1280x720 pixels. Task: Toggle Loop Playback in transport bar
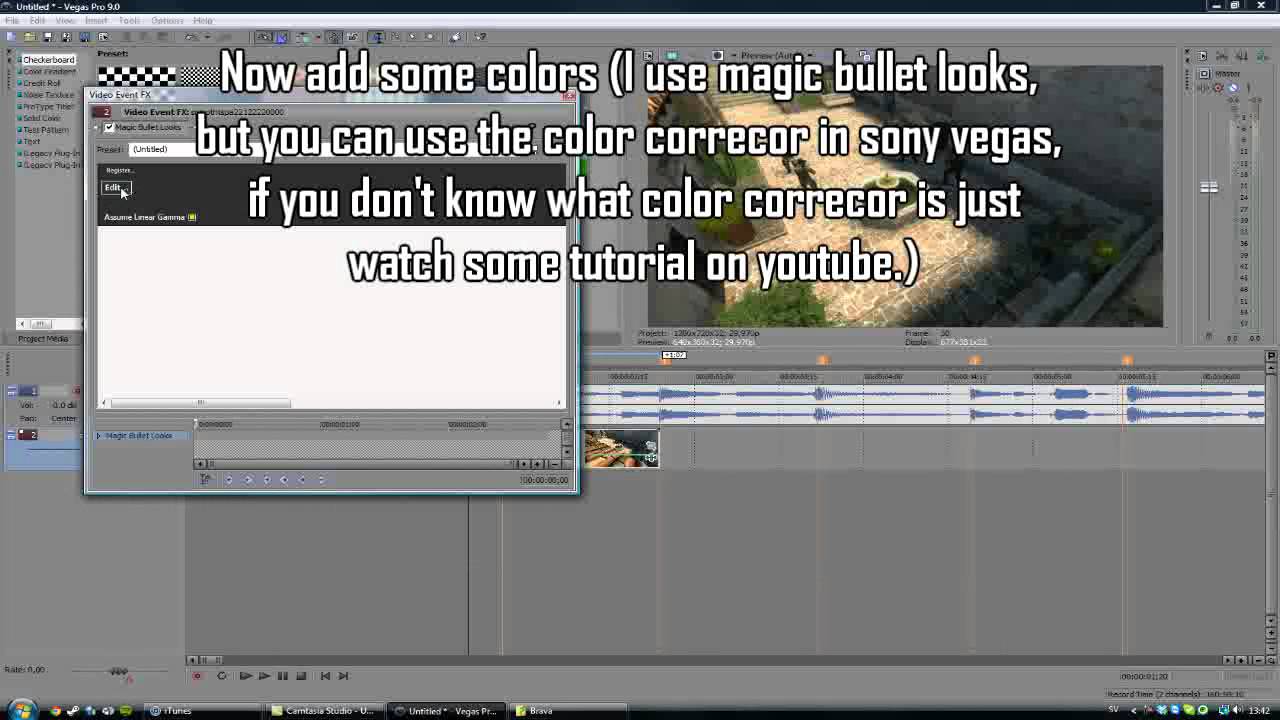pyautogui.click(x=222, y=676)
